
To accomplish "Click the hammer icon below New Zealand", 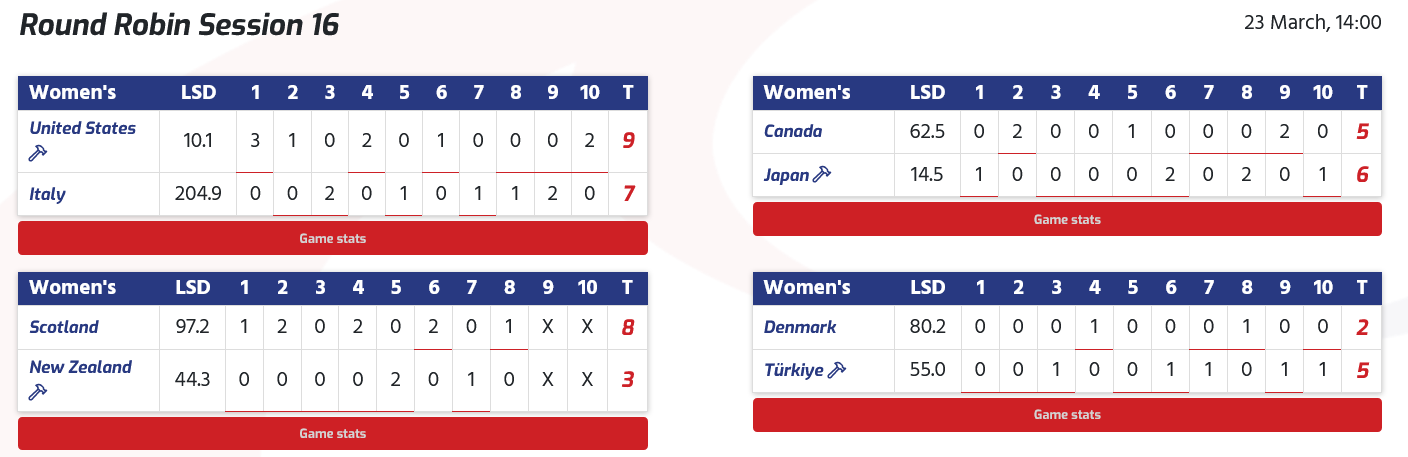I will point(38,391).
